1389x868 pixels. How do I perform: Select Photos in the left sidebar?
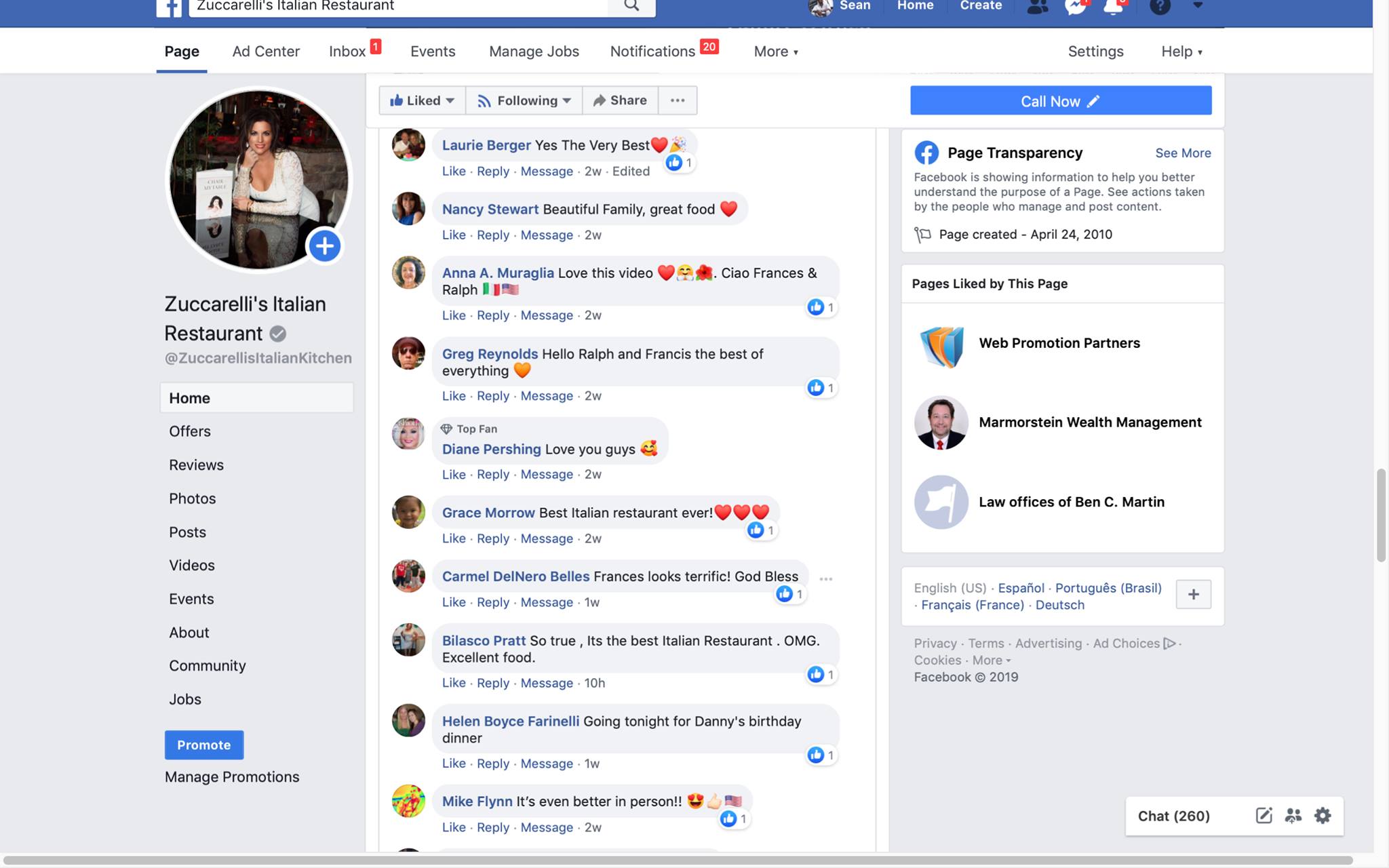click(192, 498)
